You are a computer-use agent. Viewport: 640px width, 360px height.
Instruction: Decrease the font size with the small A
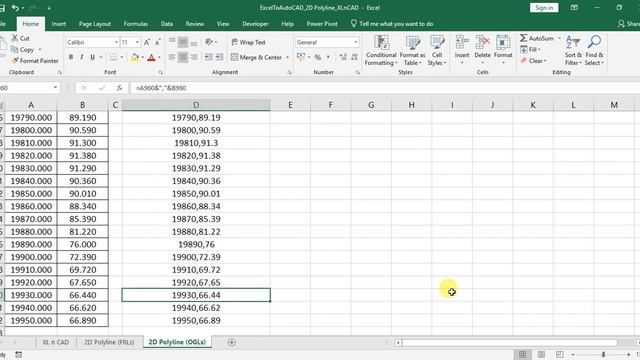pos(158,42)
